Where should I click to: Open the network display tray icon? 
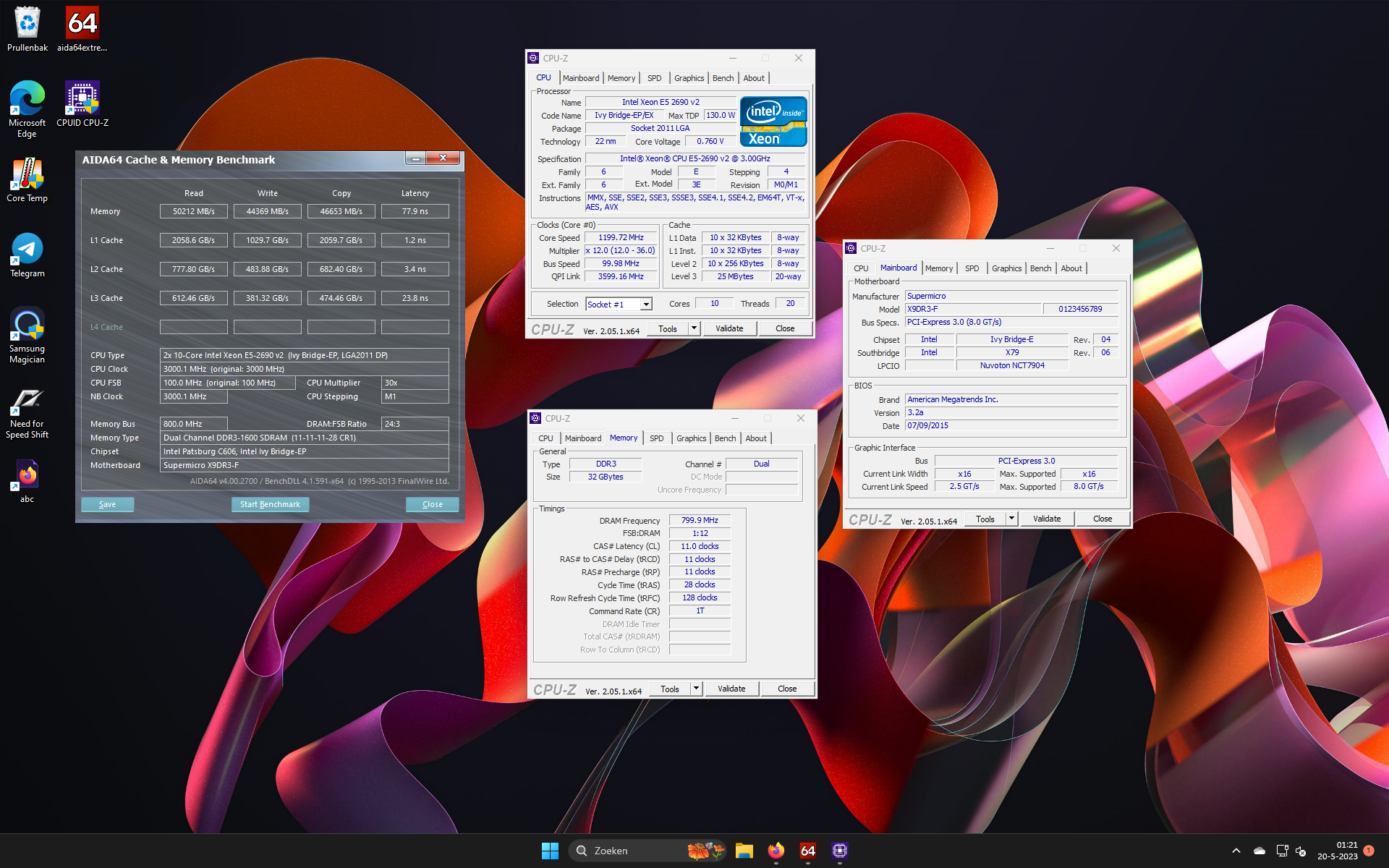click(1282, 851)
